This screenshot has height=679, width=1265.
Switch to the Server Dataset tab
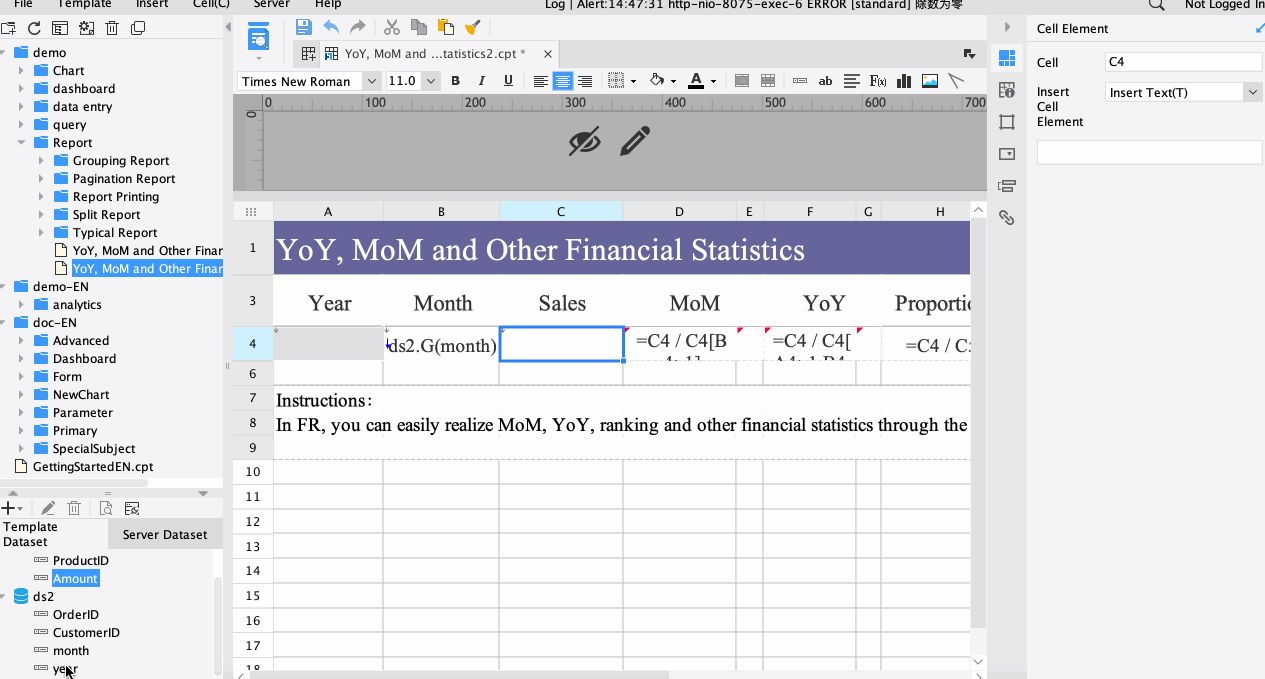tap(165, 533)
